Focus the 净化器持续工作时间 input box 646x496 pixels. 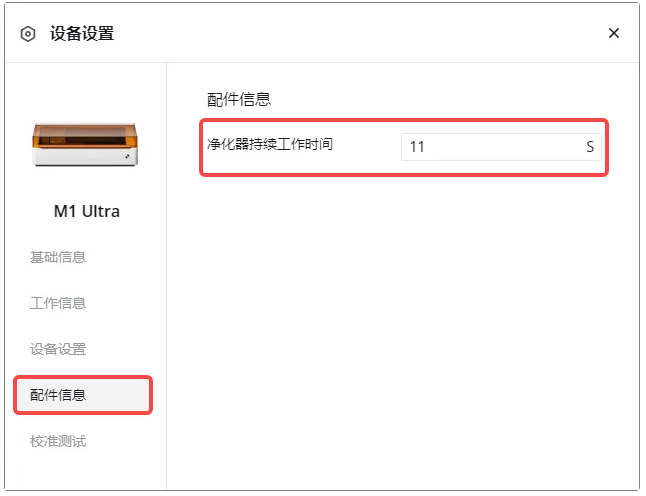click(501, 147)
